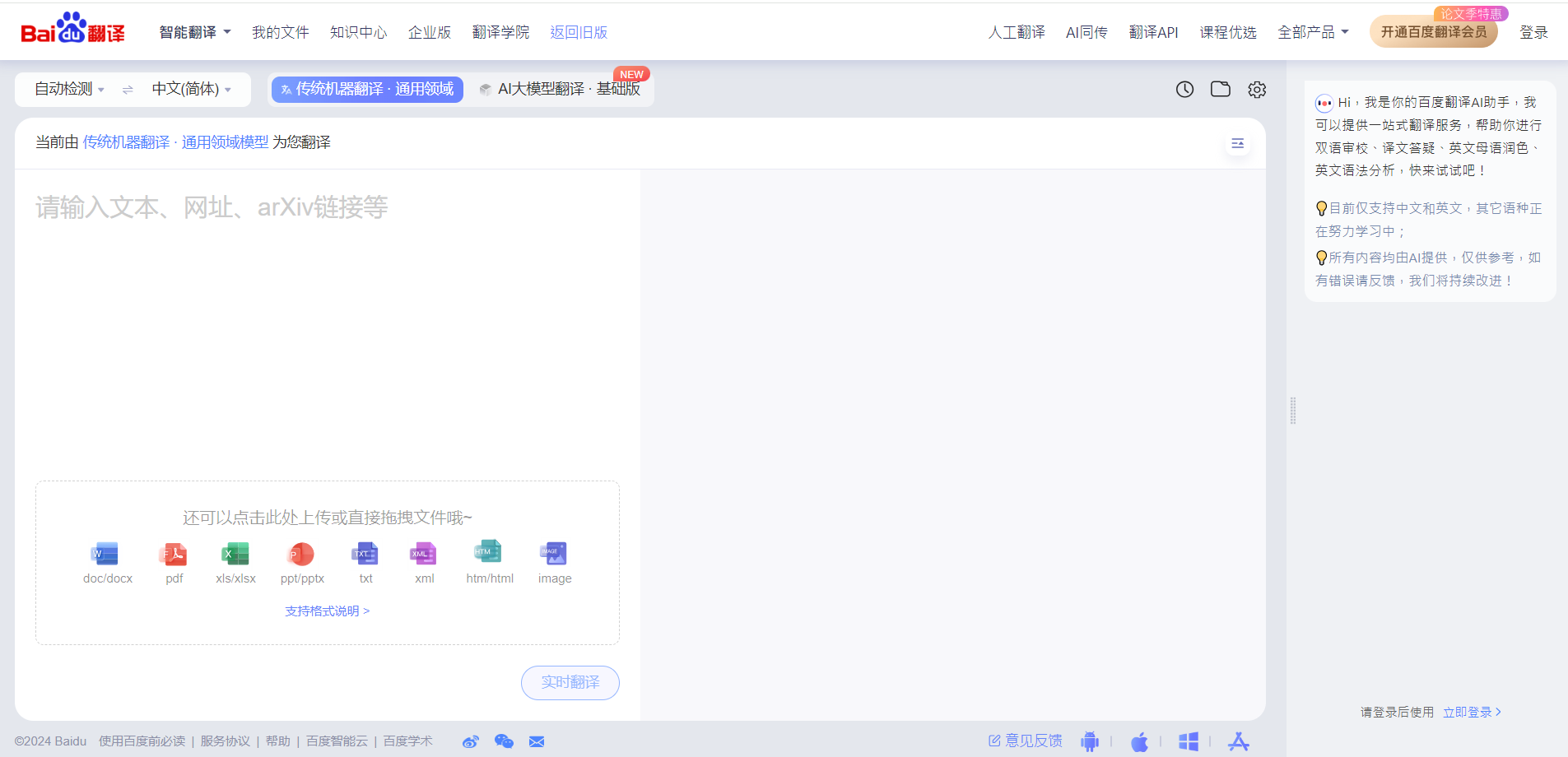Open 人工翻译 page
Image resolution: width=1568 pixels, height=757 pixels.
point(1017,32)
